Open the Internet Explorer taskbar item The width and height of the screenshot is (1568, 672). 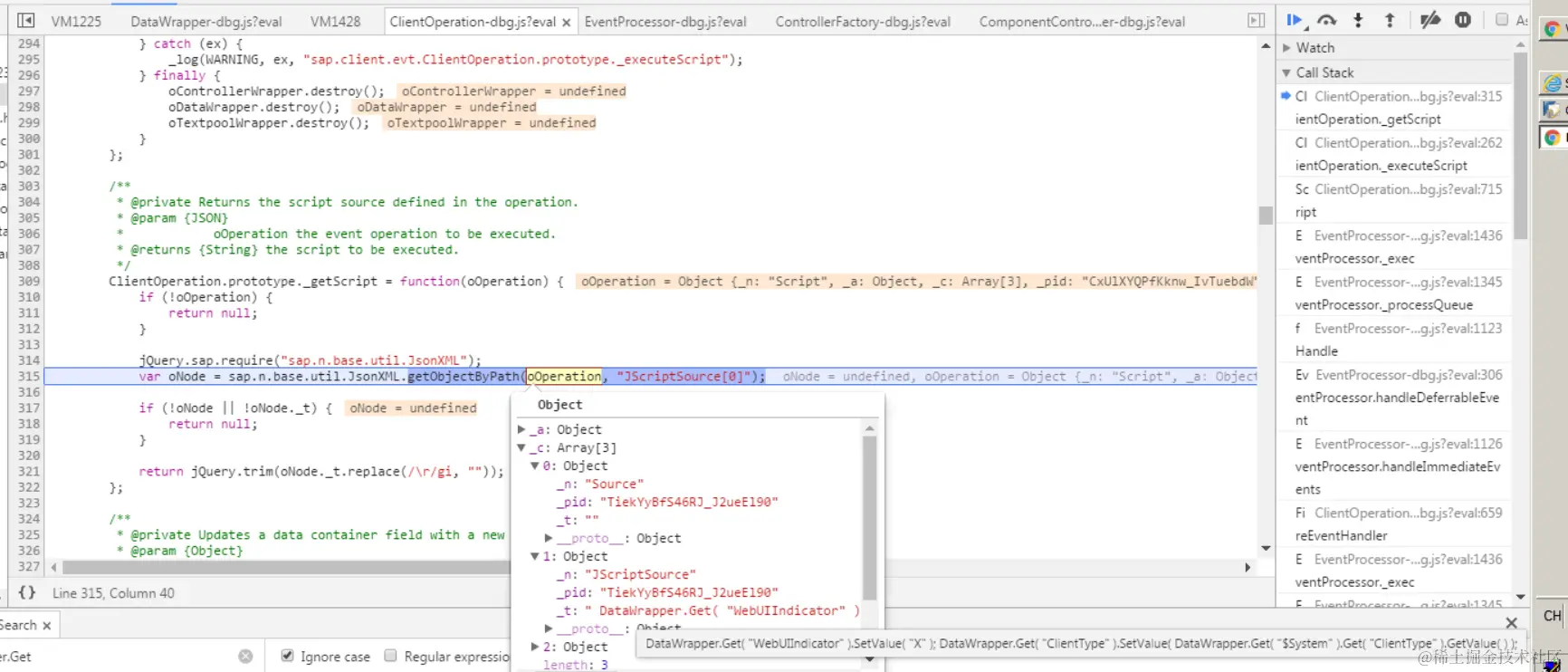(1552, 83)
